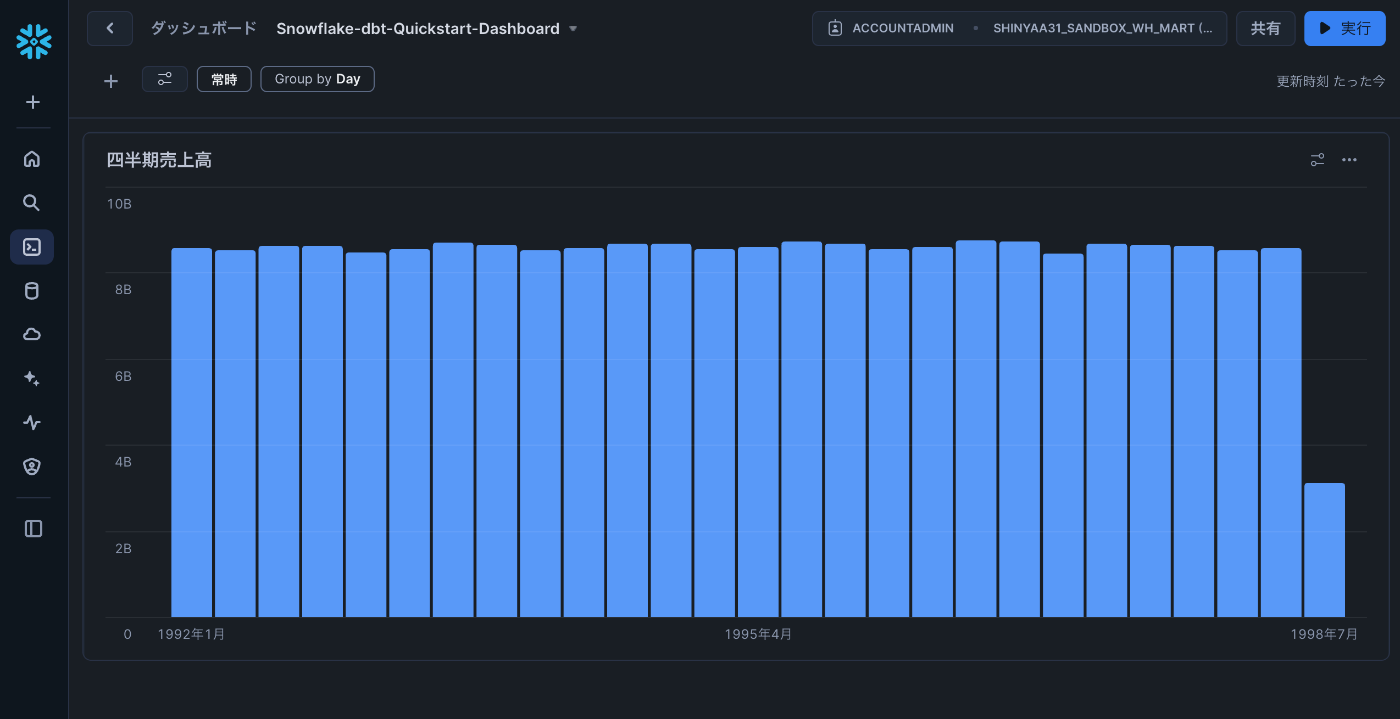
Task: Click the sidebar plus create icon
Action: pyautogui.click(x=32, y=102)
